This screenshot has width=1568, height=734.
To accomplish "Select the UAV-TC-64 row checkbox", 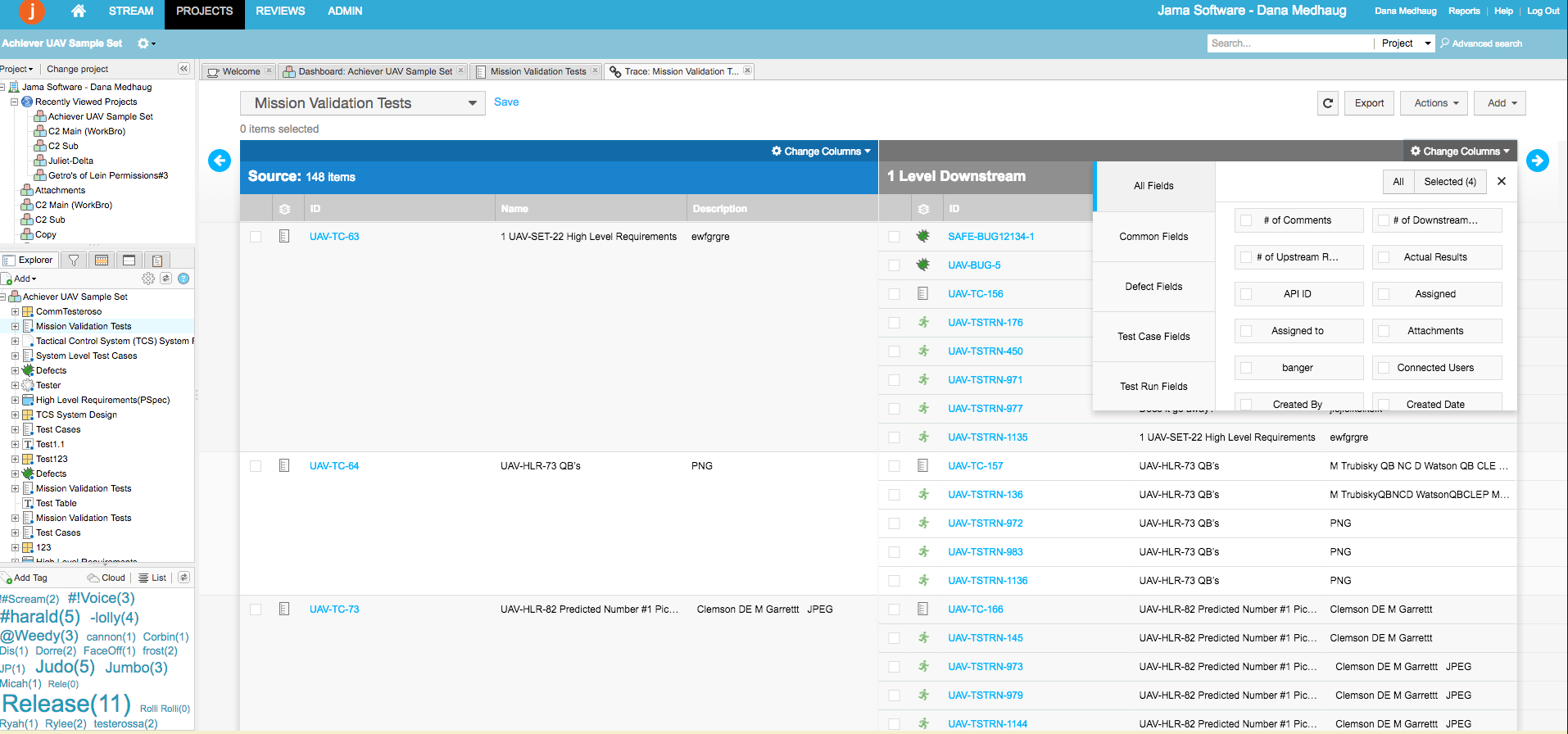I will point(256,466).
